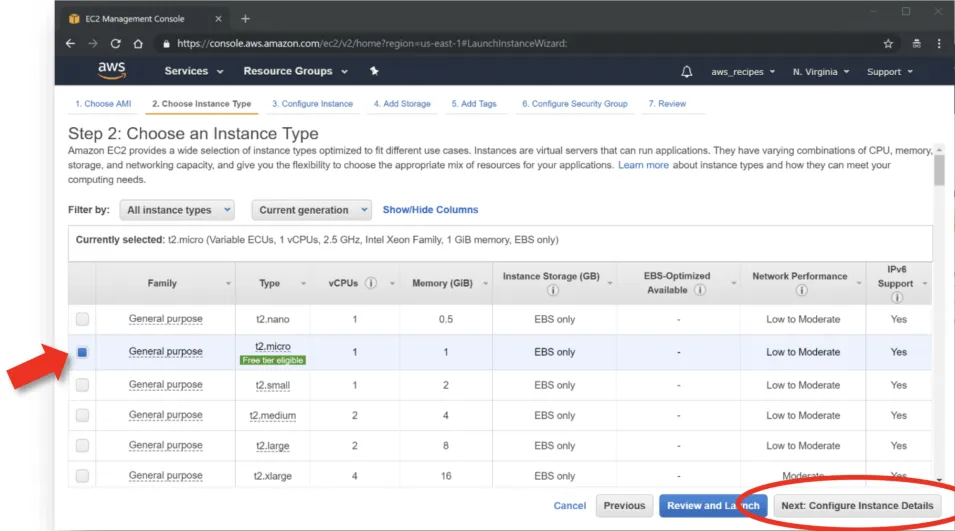Open the All instance types filter dropdown
The width and height of the screenshot is (955, 531).
coord(177,210)
